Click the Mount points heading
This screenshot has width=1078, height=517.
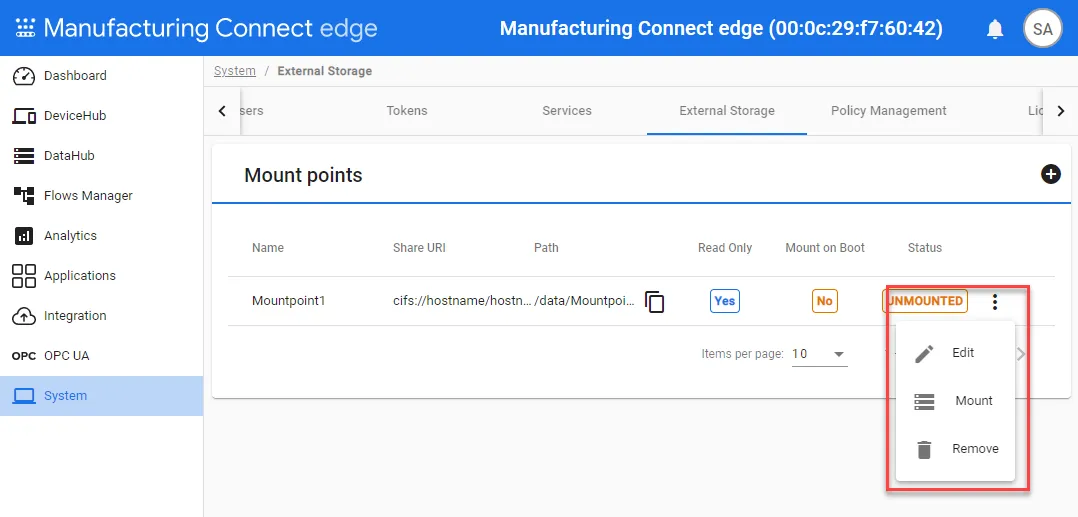[303, 175]
